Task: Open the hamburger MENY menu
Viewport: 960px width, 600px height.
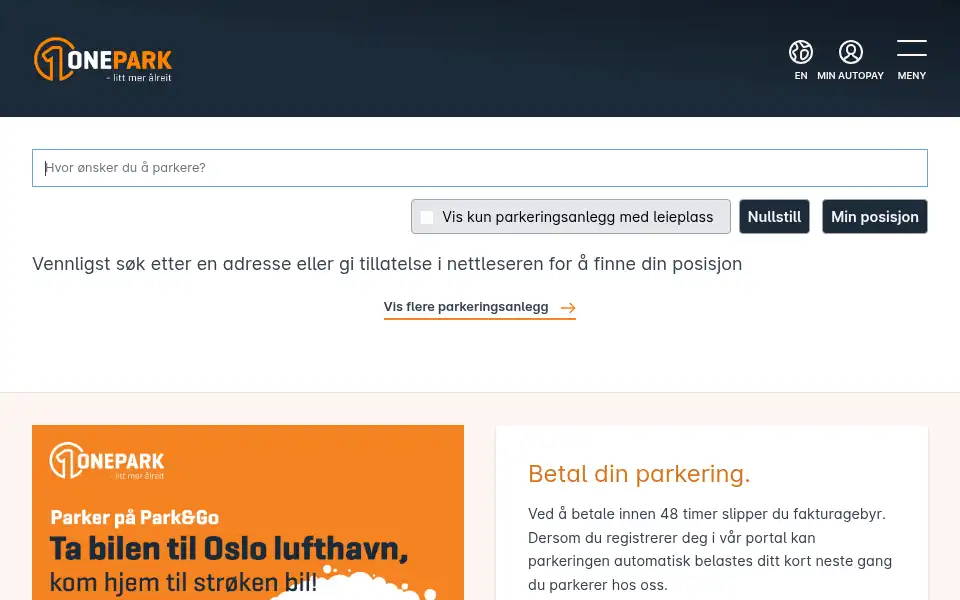Action: click(x=912, y=59)
